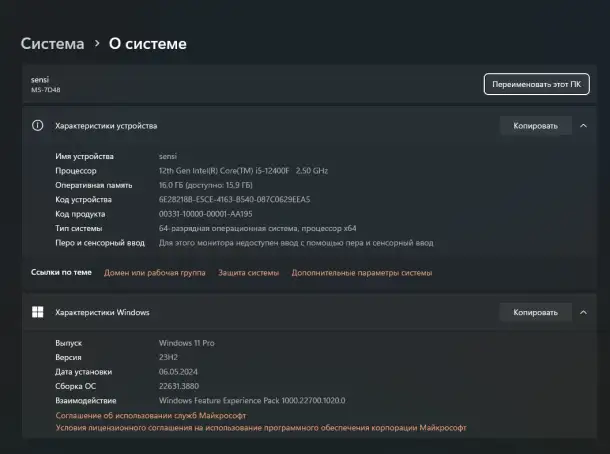This screenshot has width=610, height=454.
Task: Select the version value 23H2
Action: (168, 357)
